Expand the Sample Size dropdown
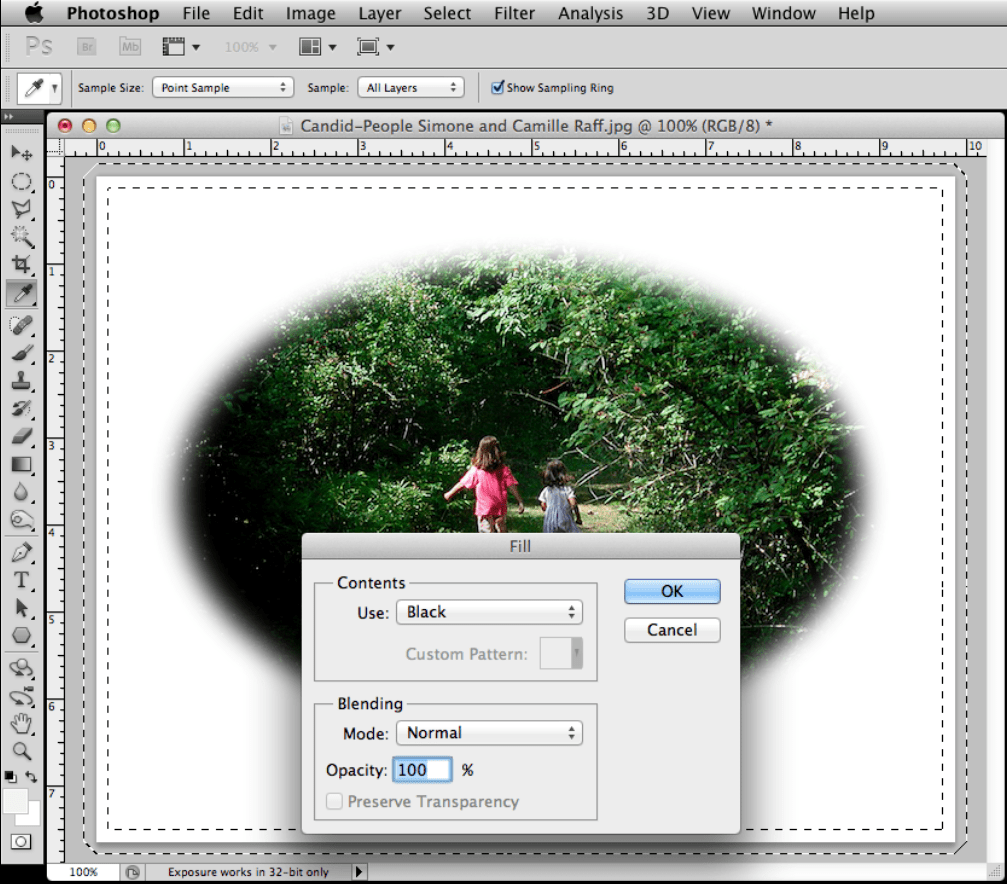Viewport: 1007px width, 884px height. pos(222,88)
